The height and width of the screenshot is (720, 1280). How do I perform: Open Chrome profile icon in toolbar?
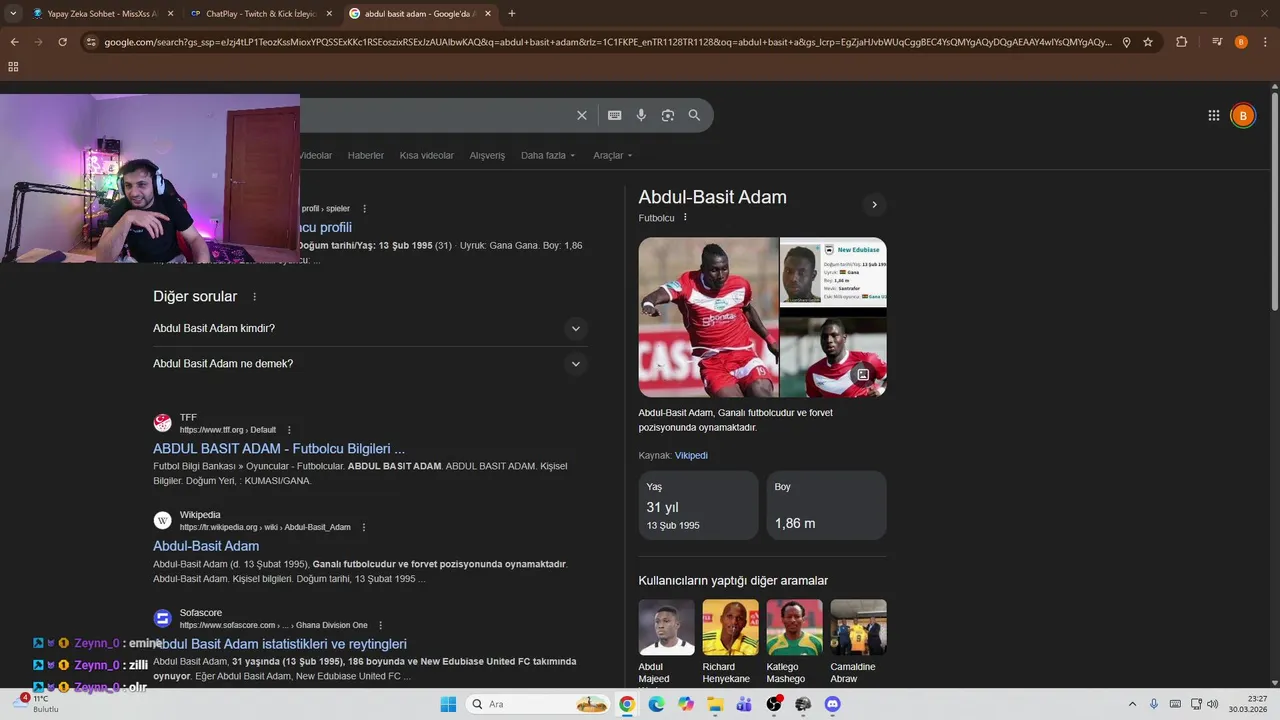1241,42
